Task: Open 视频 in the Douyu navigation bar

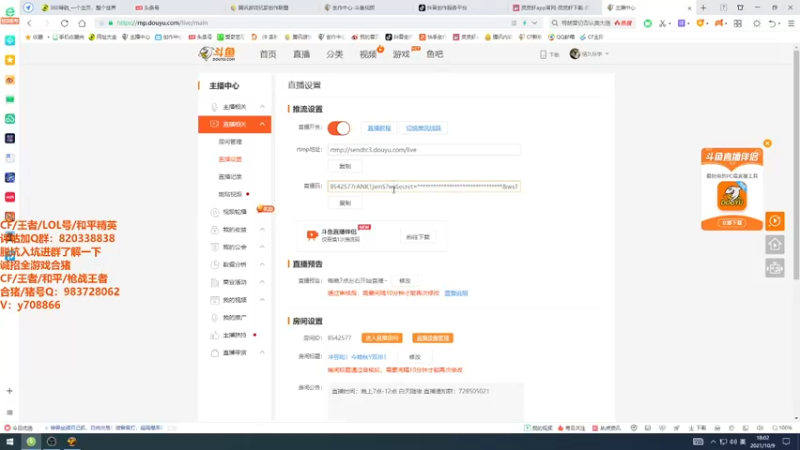Action: click(368, 54)
